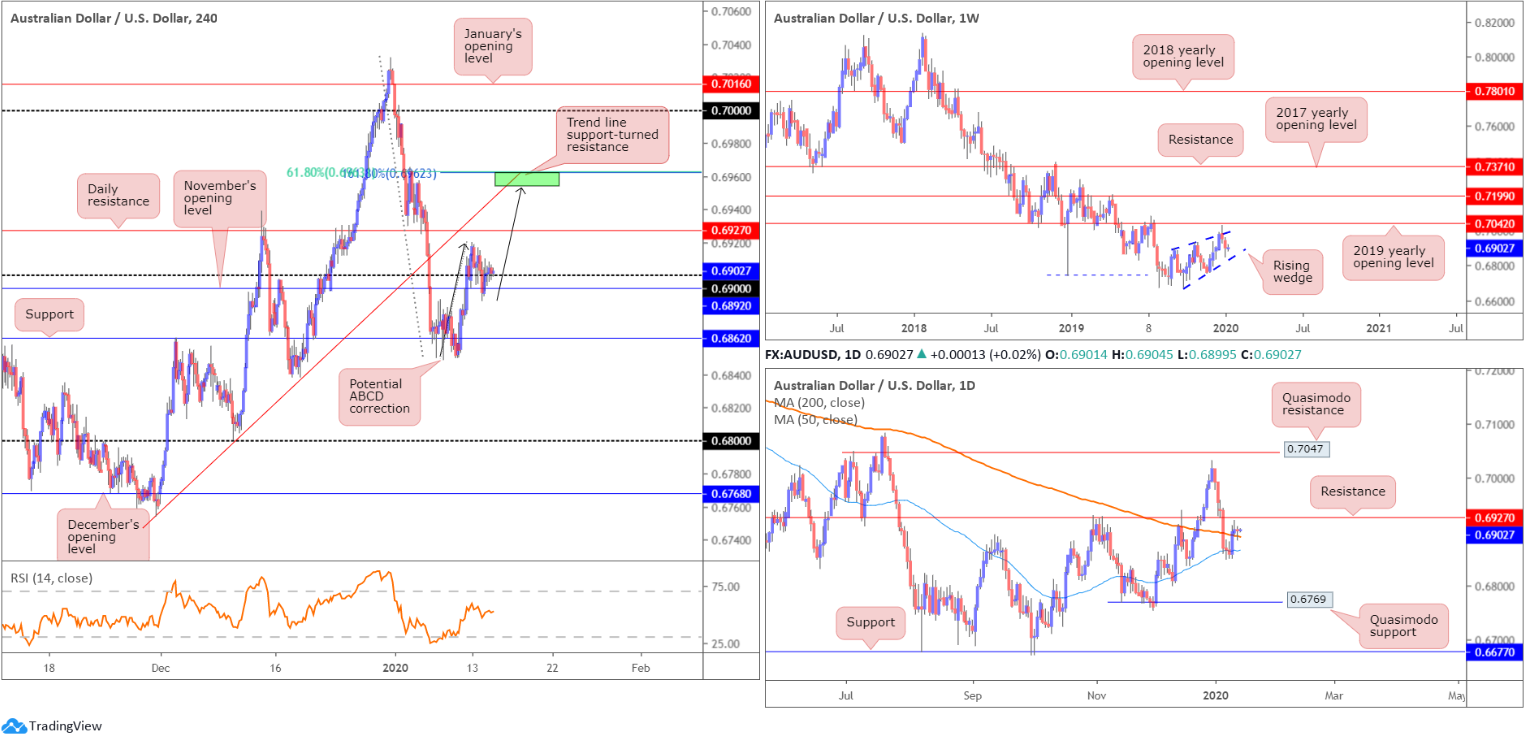Viewport: 1525px width, 739px height.
Task: Select "Potential ABCD correction" callout
Action: click(x=379, y=396)
